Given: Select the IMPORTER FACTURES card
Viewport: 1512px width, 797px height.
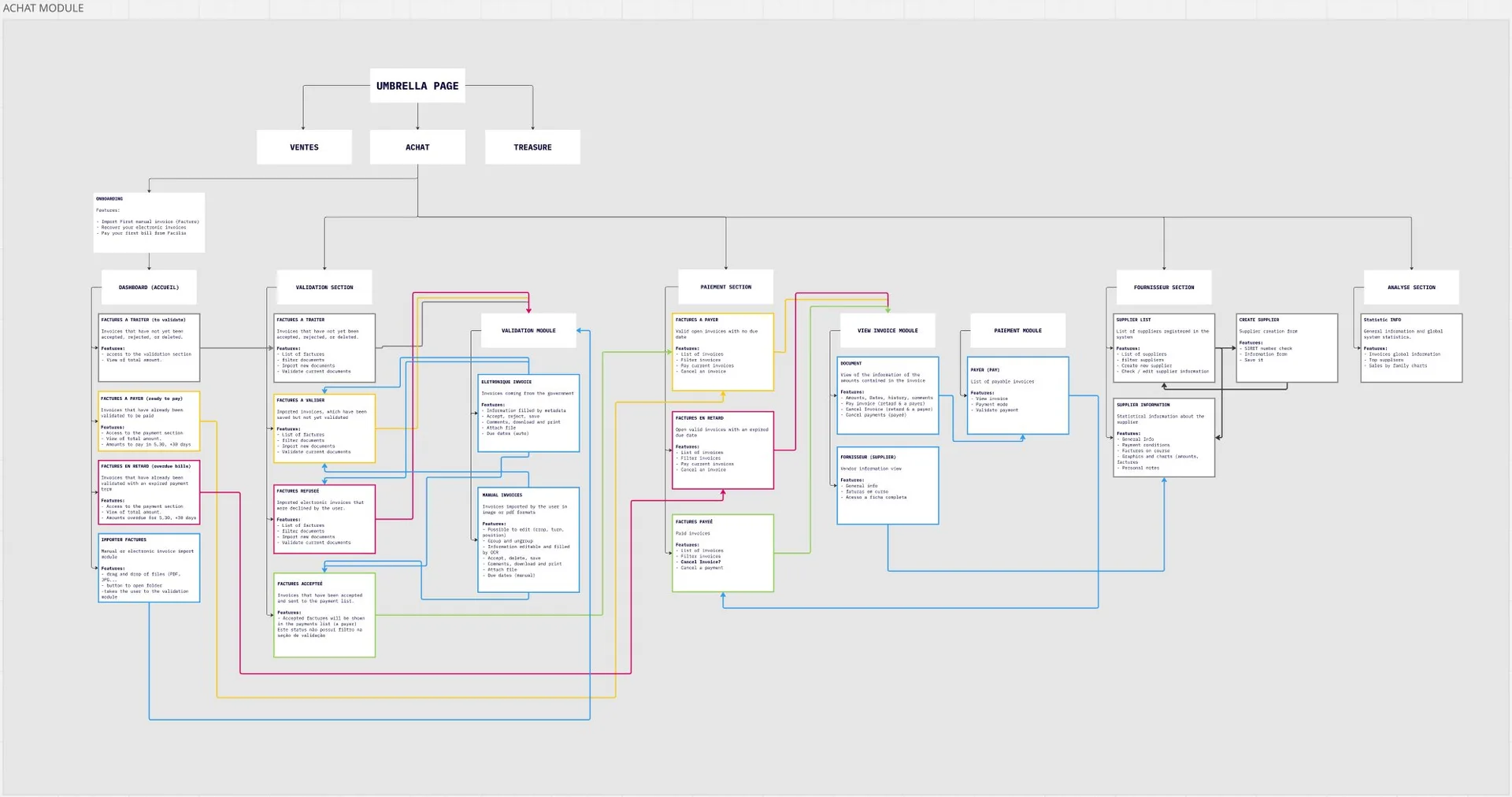Looking at the screenshot, I should pyautogui.click(x=149, y=568).
